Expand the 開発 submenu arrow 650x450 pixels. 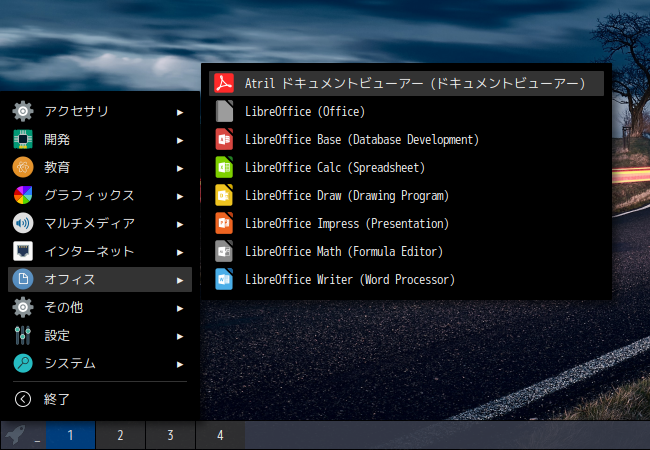[179, 140]
